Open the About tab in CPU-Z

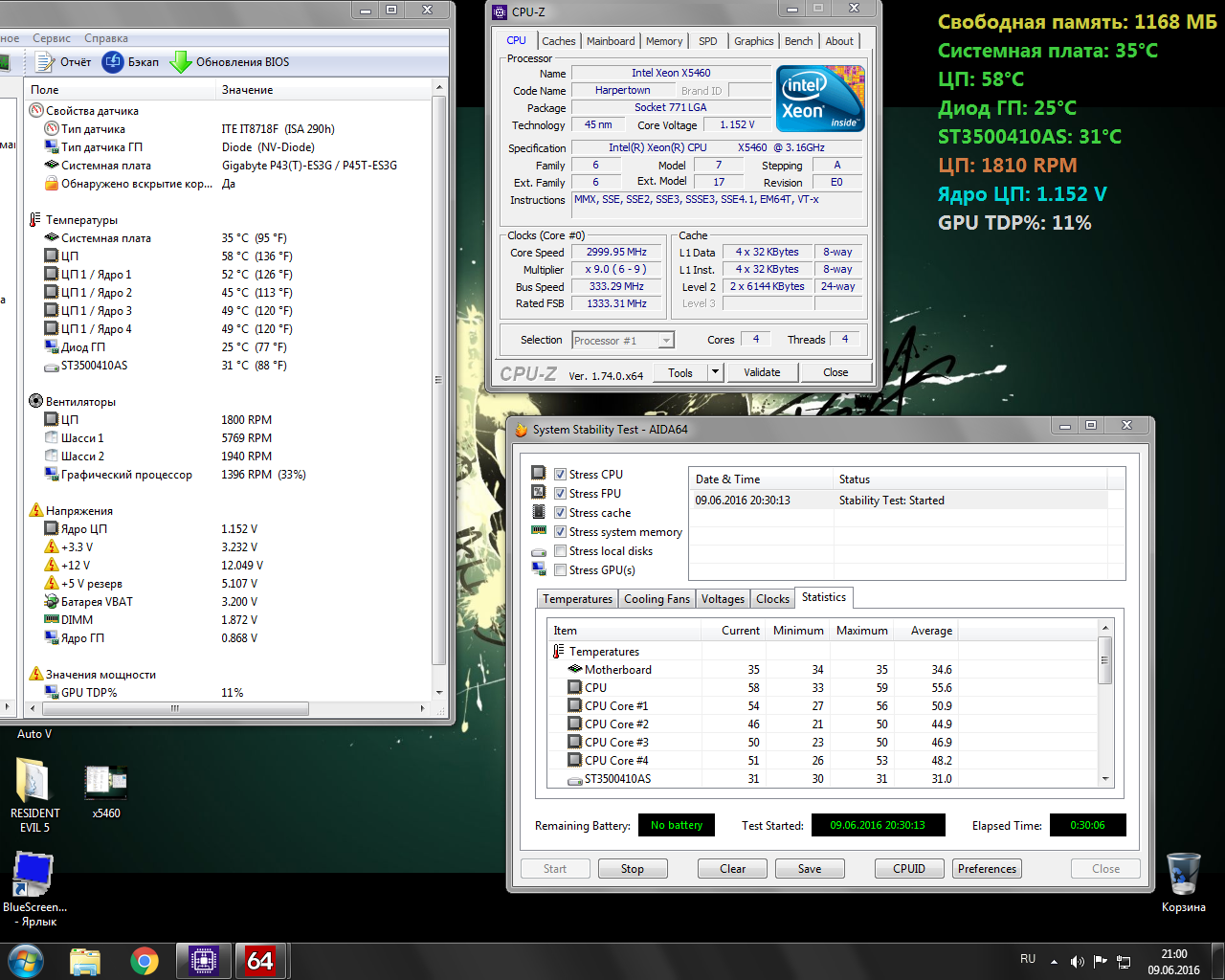click(839, 41)
